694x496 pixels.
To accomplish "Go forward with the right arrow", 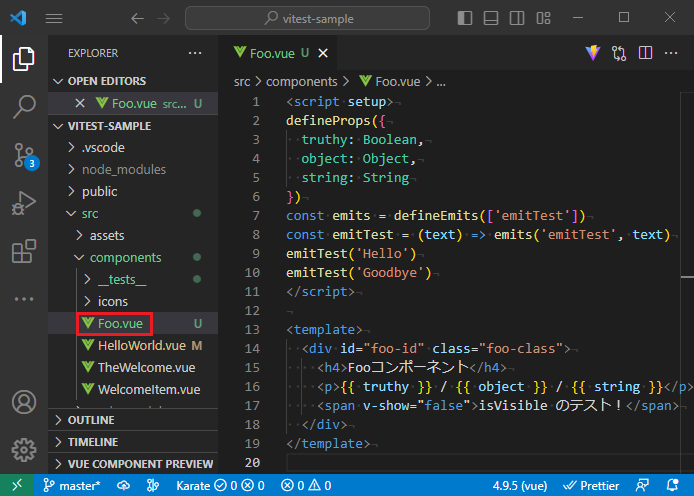I will [x=163, y=18].
